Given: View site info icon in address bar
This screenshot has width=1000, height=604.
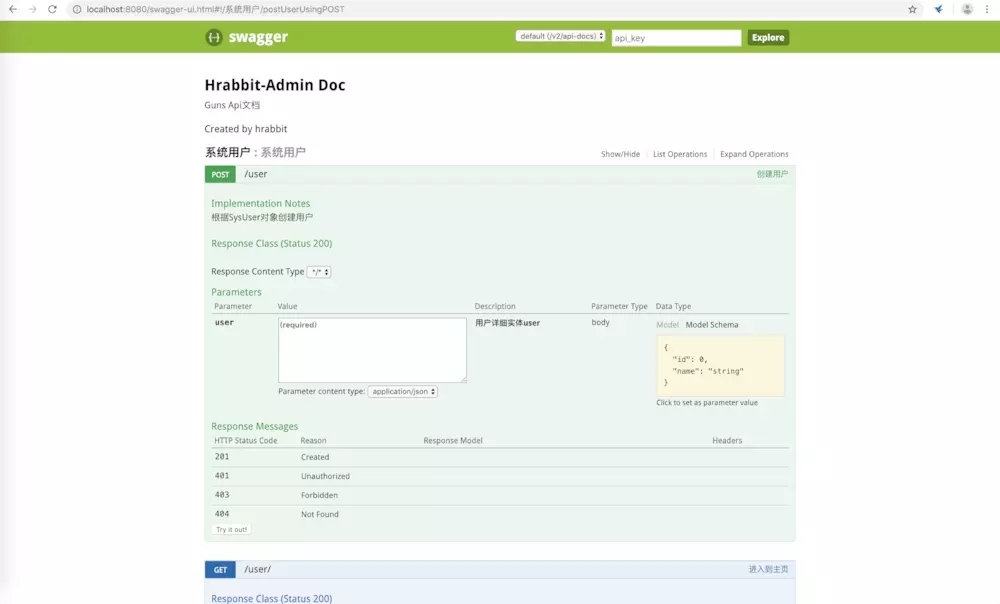Looking at the screenshot, I should coord(77,9).
